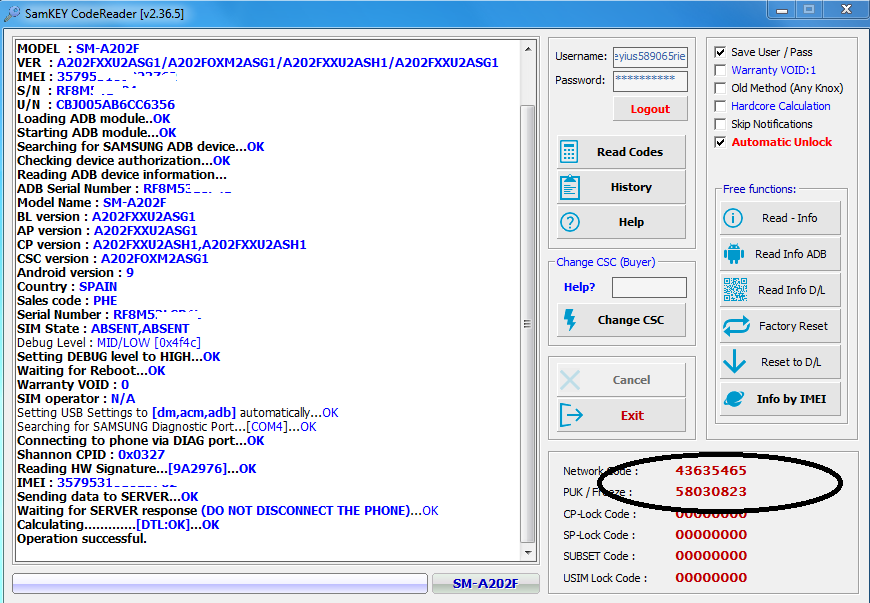Click the Change CSC buyer code field
The width and height of the screenshot is (870, 603).
point(649,287)
